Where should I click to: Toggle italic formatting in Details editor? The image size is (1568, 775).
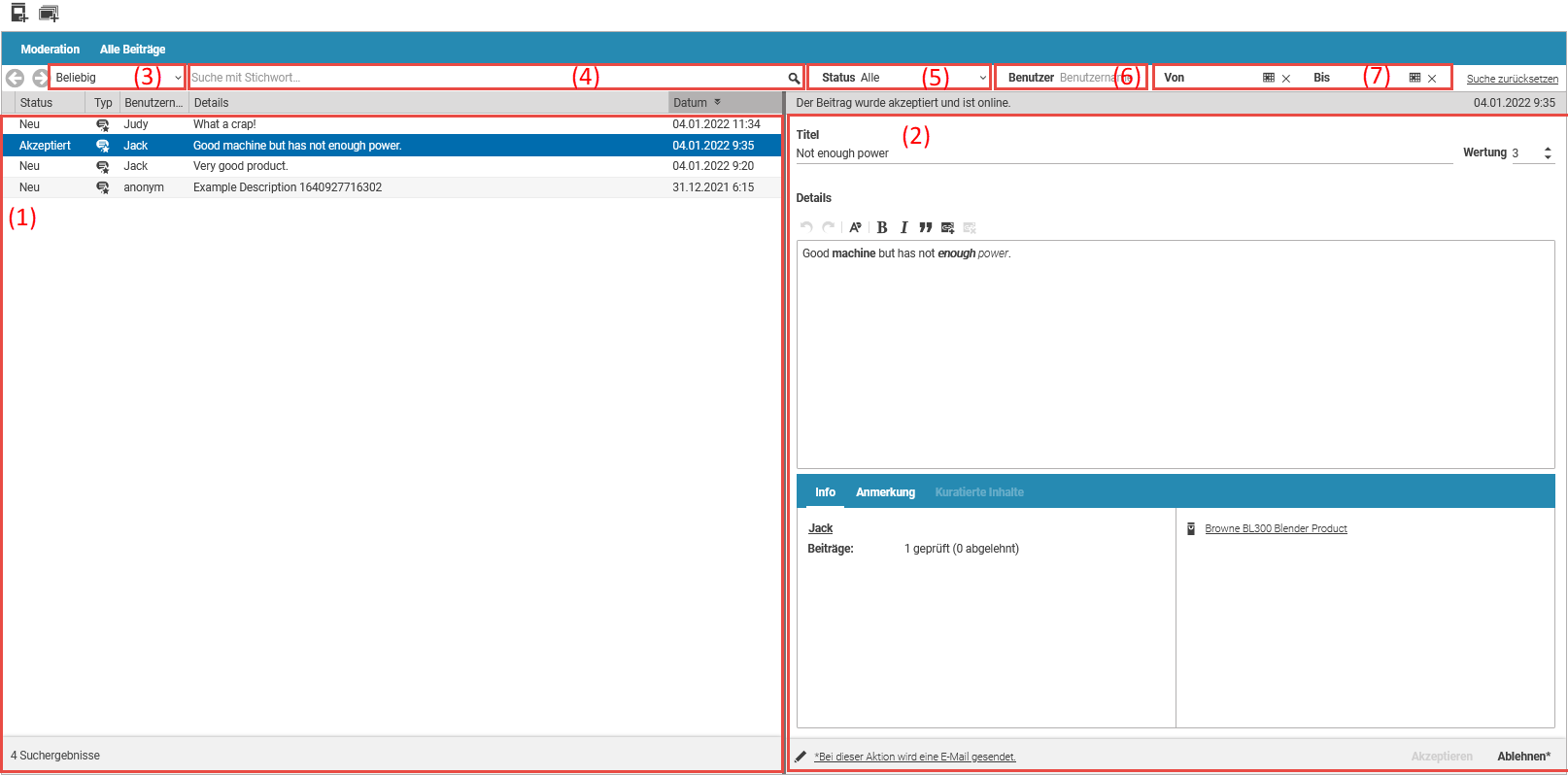903,227
